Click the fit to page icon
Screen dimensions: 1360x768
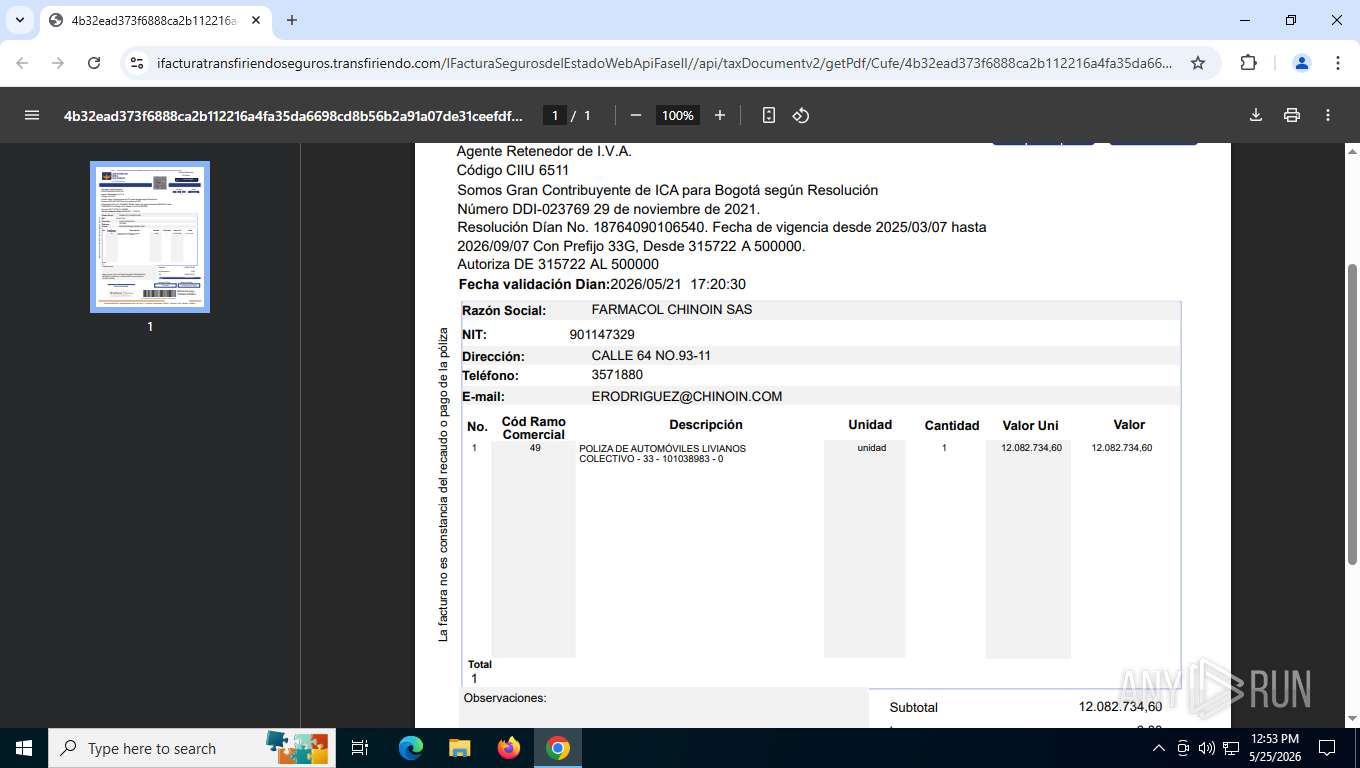click(x=768, y=115)
